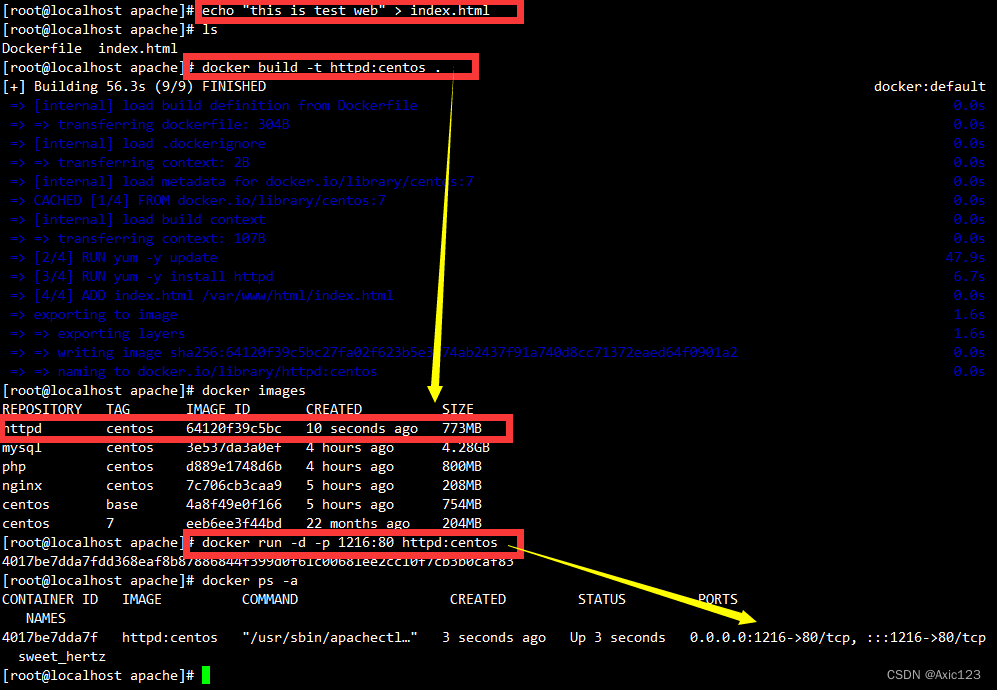Click the 'docker ps -a' command
Screen dimensions: 997x690
(250, 581)
